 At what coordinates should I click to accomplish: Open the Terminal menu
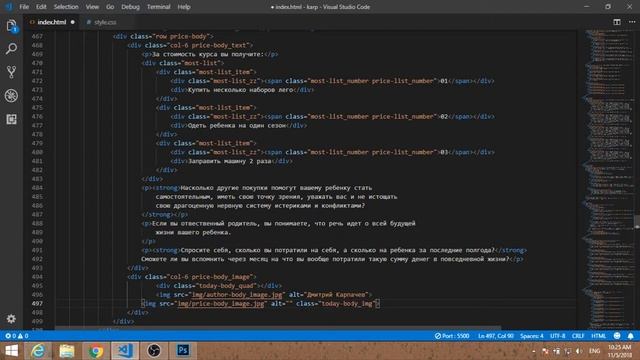point(159,7)
